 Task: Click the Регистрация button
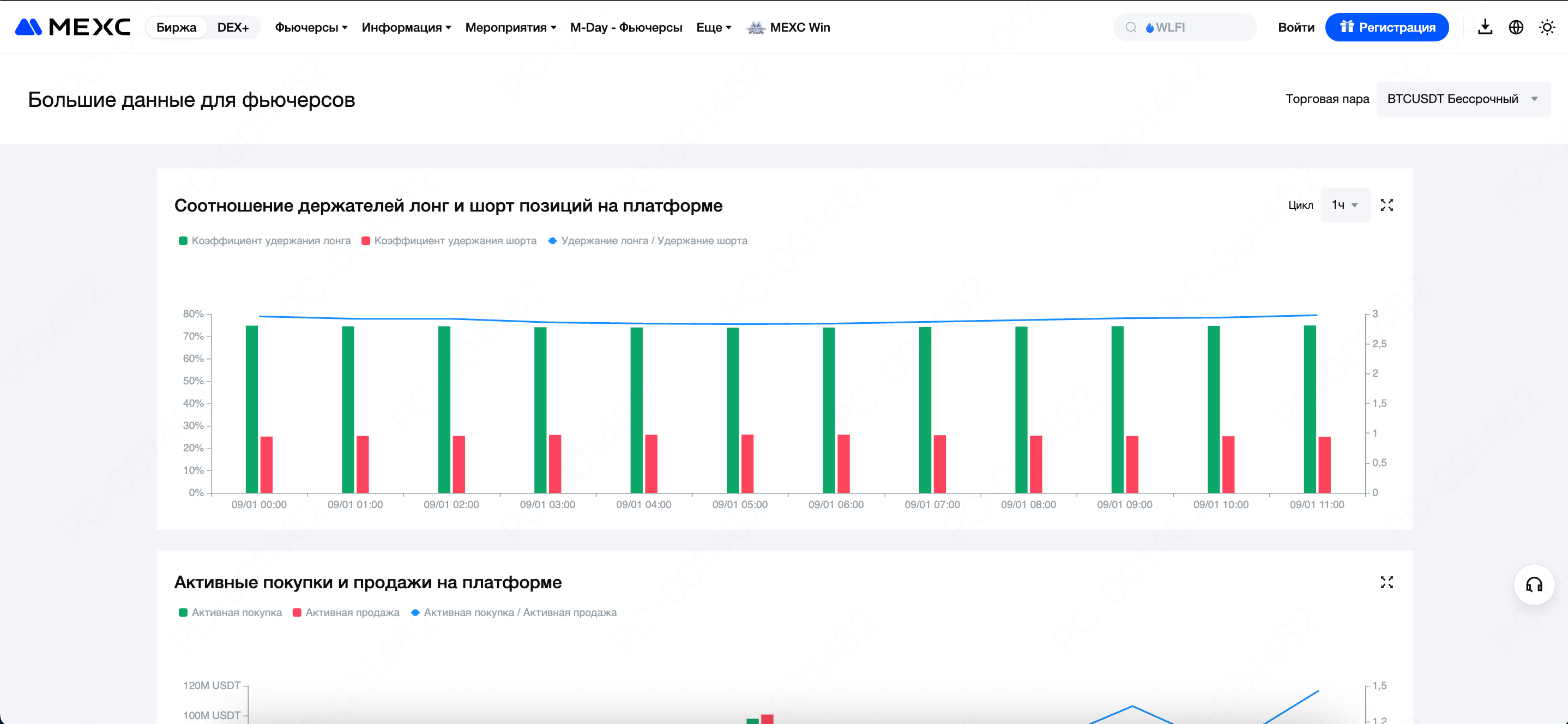[1386, 27]
